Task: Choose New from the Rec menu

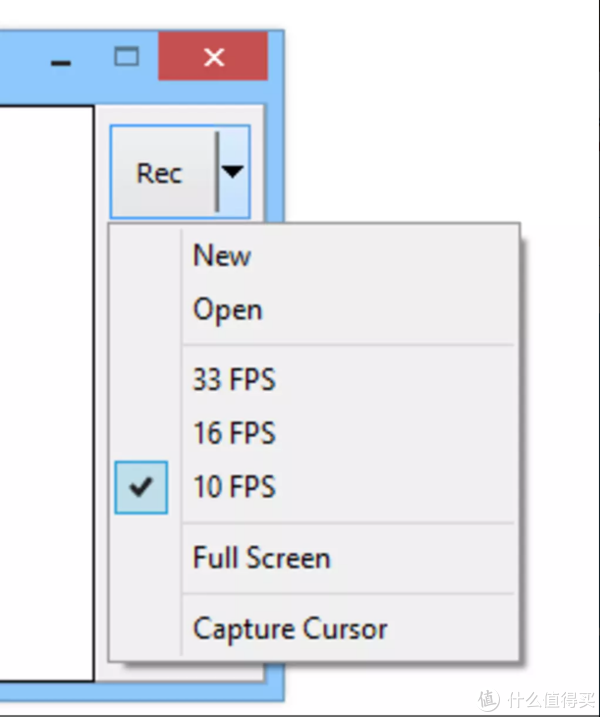Action: click(222, 256)
